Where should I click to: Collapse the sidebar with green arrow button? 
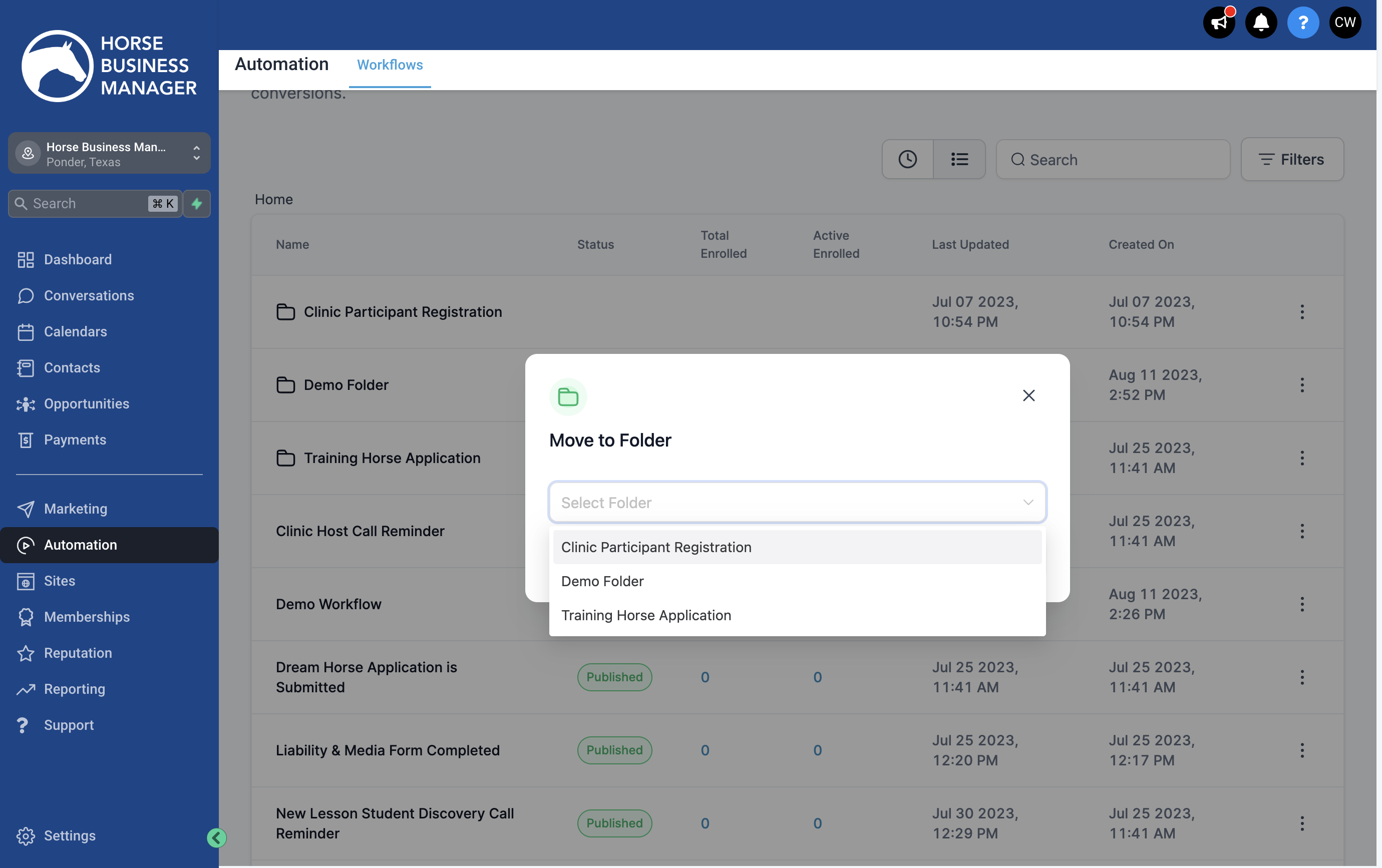point(216,838)
